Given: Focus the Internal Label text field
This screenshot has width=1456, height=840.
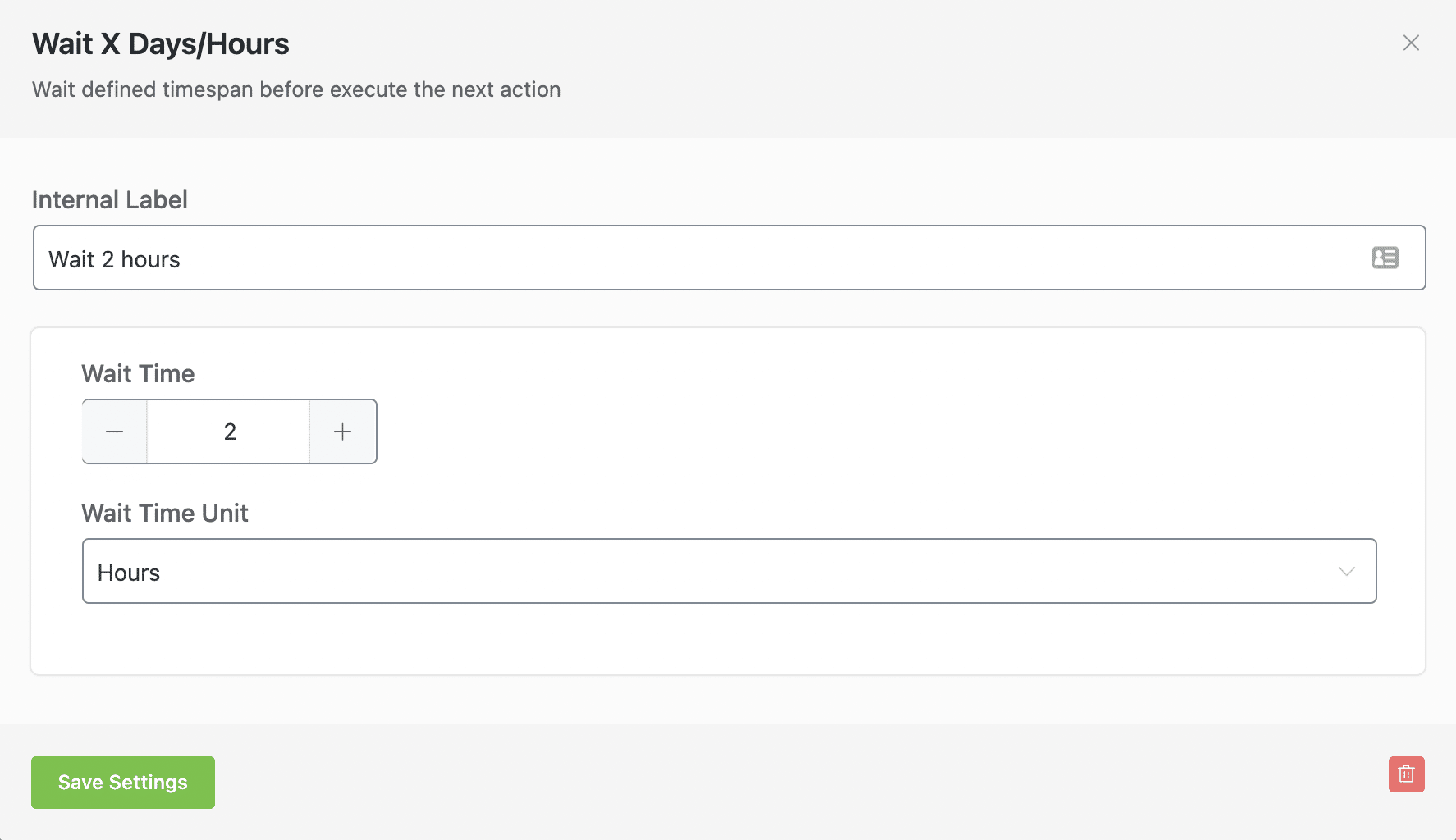Looking at the screenshot, I should (x=657, y=258).
